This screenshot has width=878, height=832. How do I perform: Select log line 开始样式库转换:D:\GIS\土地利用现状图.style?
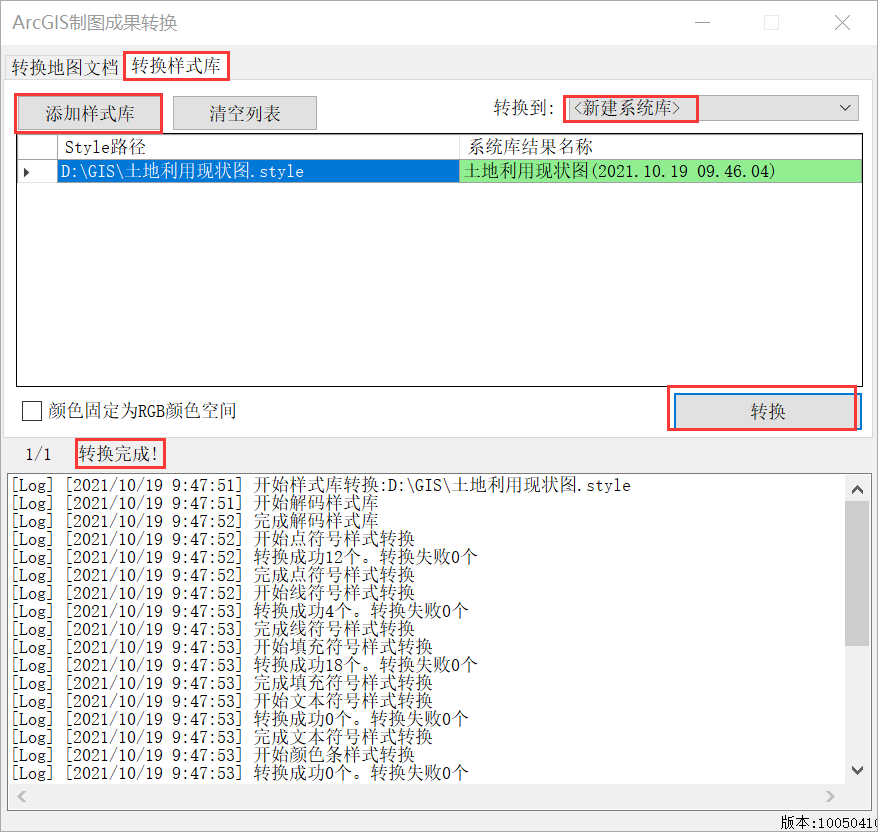[x=321, y=485]
